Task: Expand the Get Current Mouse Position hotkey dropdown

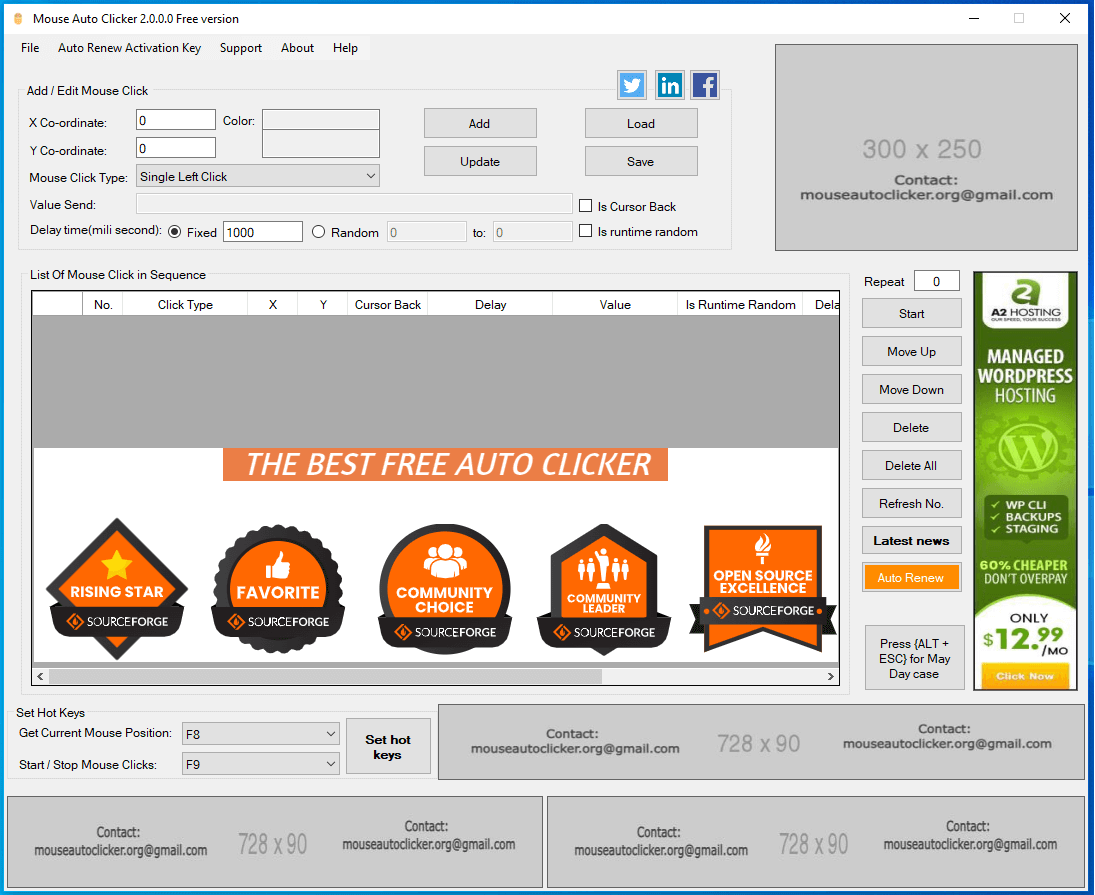Action: pos(329,733)
